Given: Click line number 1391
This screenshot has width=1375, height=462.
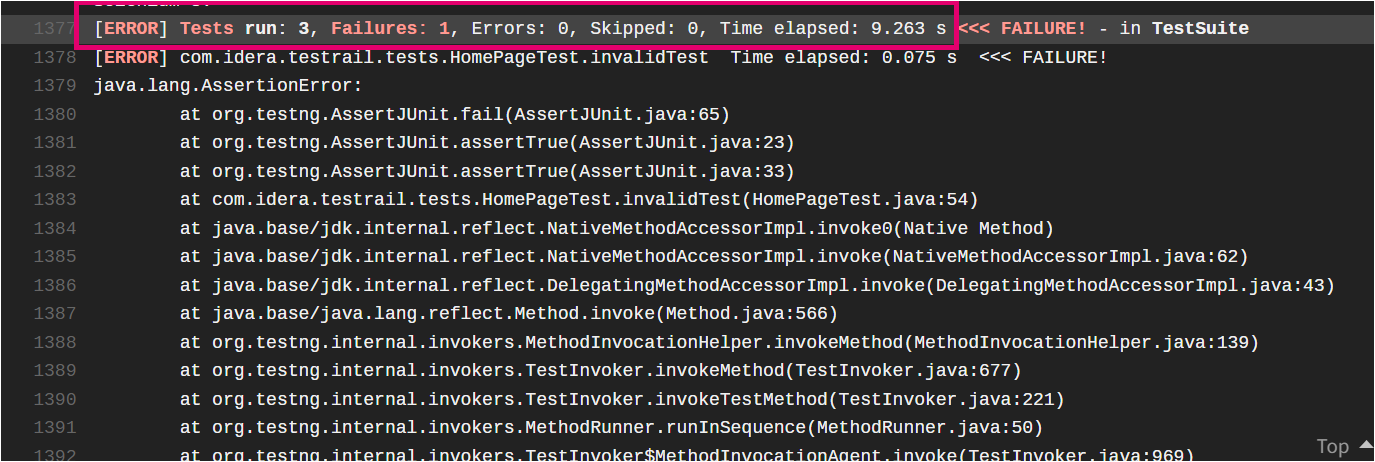Looking at the screenshot, I should tap(54, 428).
